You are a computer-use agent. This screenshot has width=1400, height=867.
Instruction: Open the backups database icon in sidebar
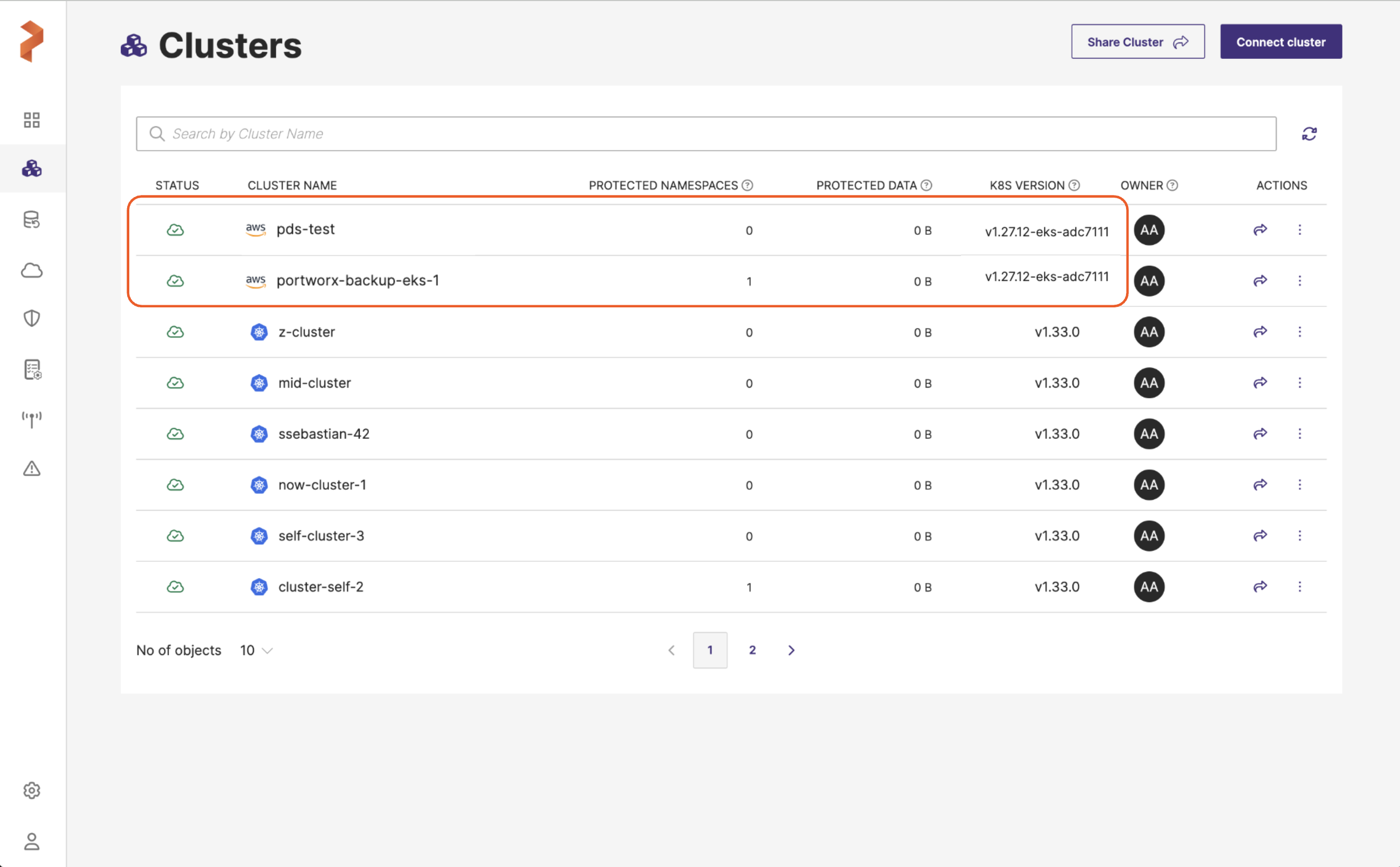[x=32, y=219]
